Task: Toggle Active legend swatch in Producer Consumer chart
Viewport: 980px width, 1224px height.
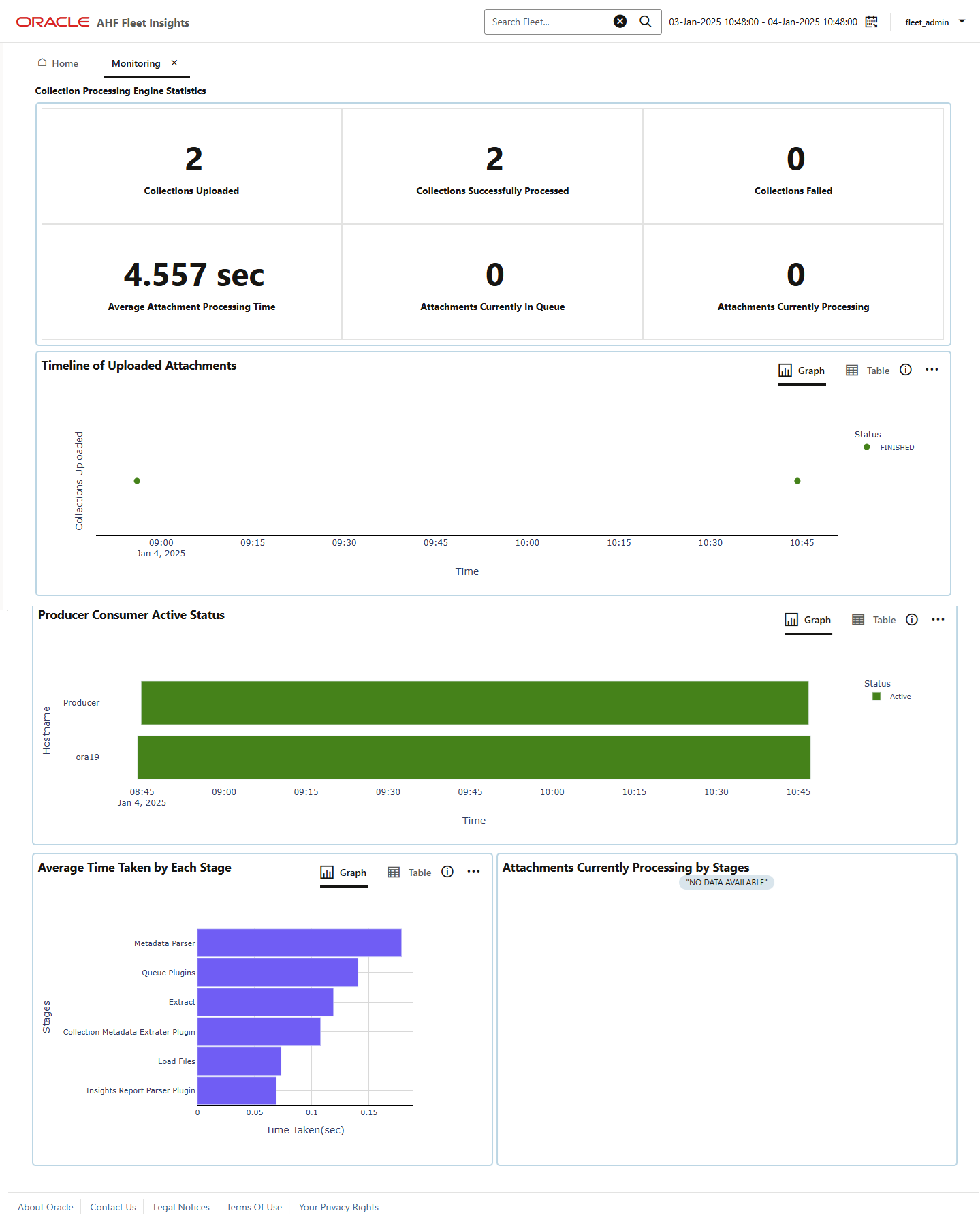Action: pos(876,696)
